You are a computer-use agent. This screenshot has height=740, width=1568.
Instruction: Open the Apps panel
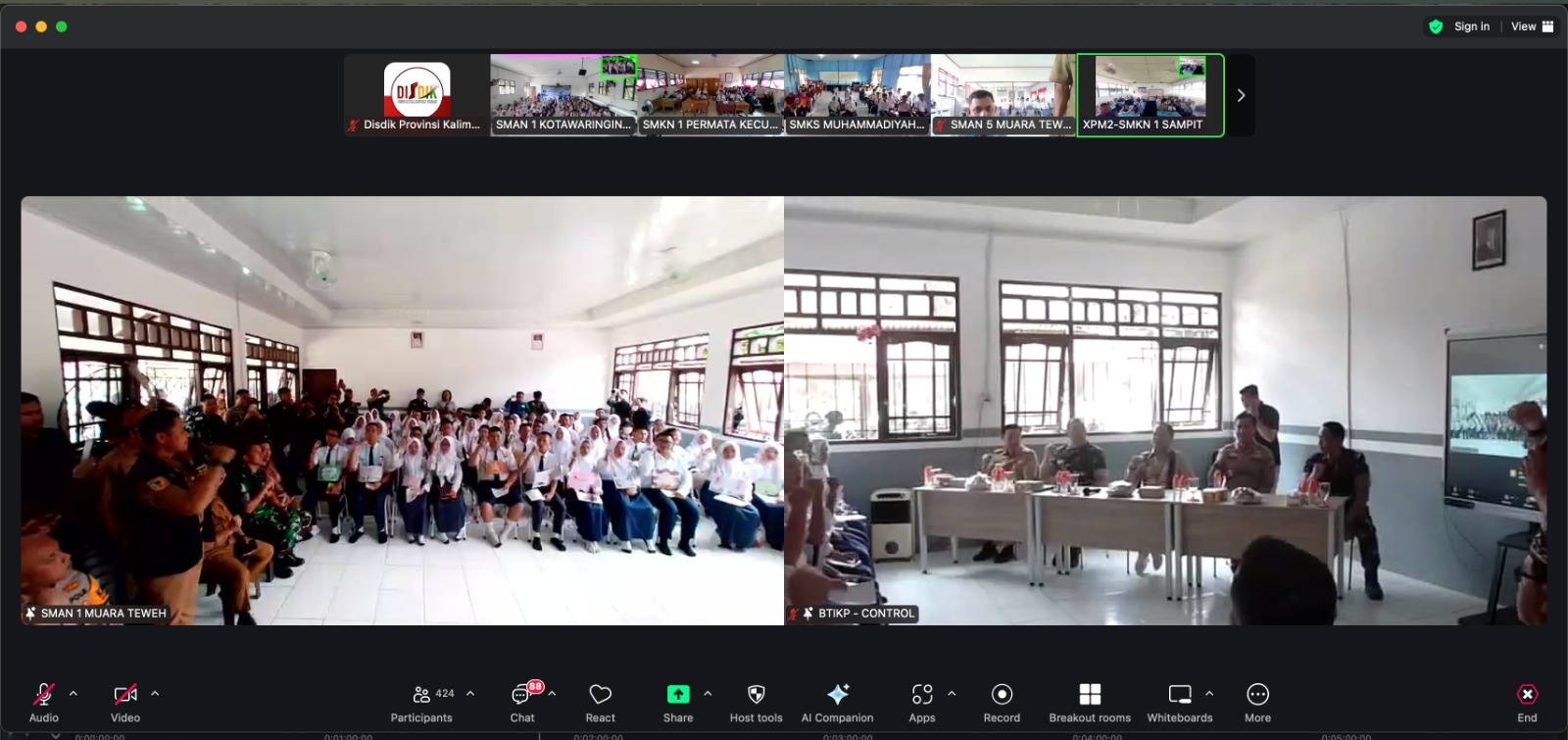(x=921, y=695)
